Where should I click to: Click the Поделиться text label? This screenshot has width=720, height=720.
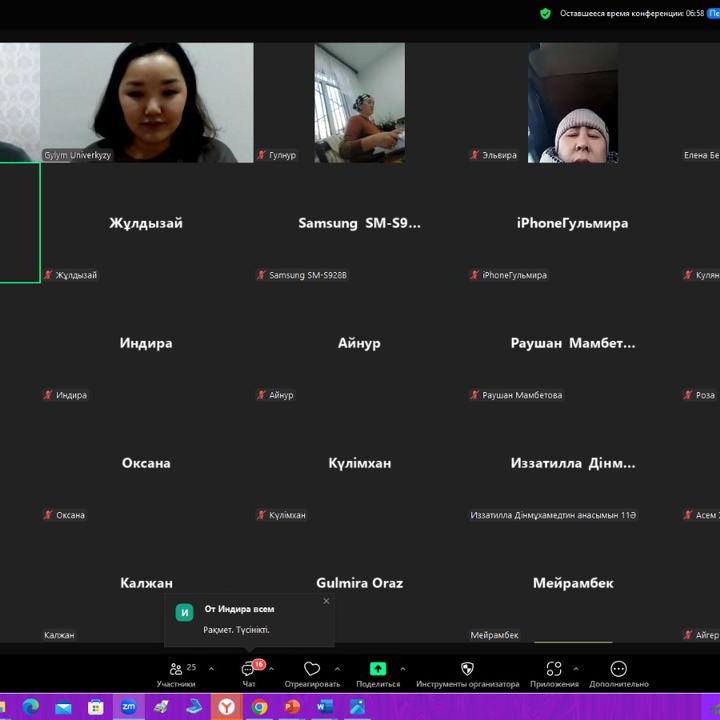(x=378, y=684)
